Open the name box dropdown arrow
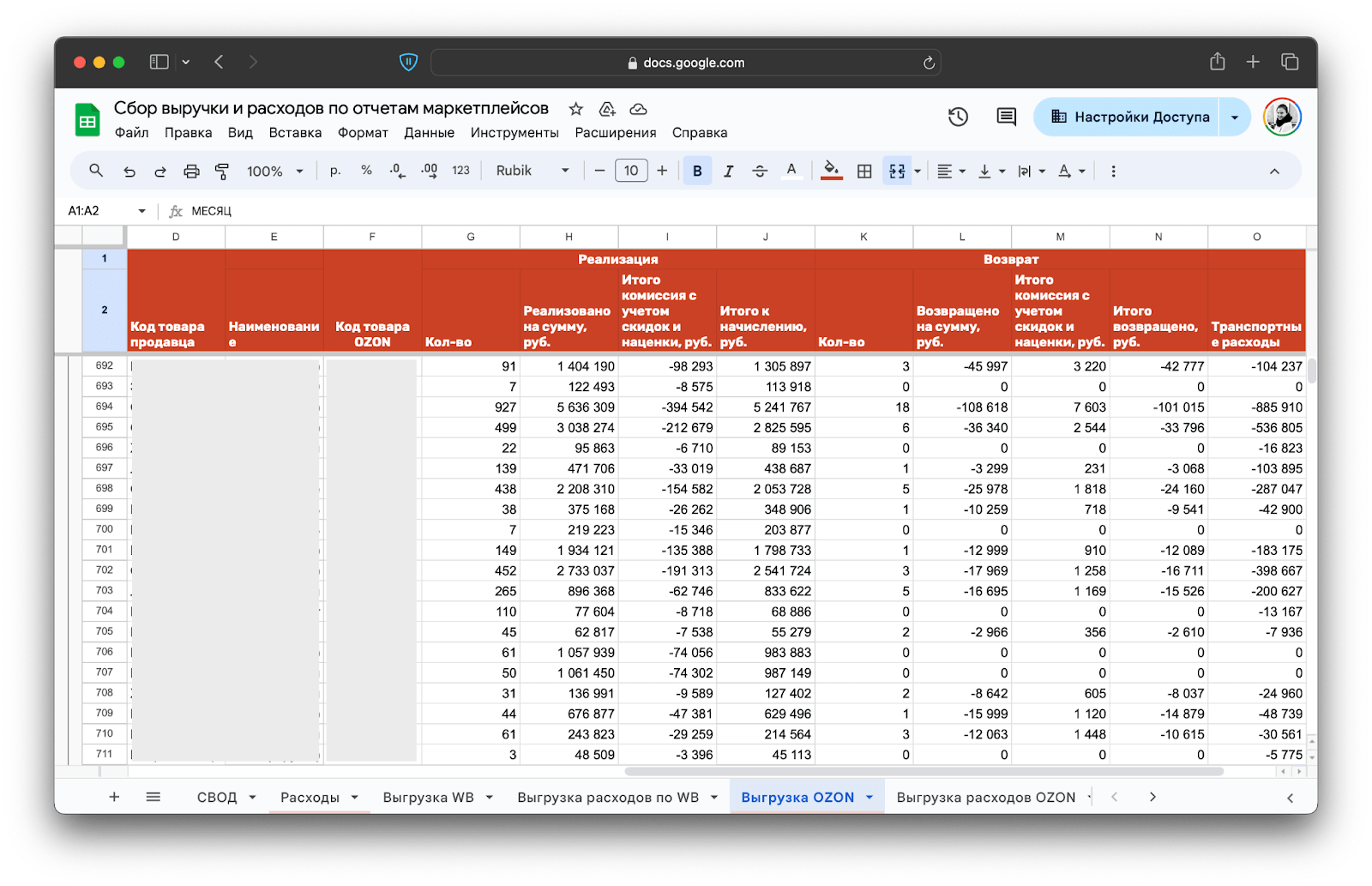 coord(141,211)
